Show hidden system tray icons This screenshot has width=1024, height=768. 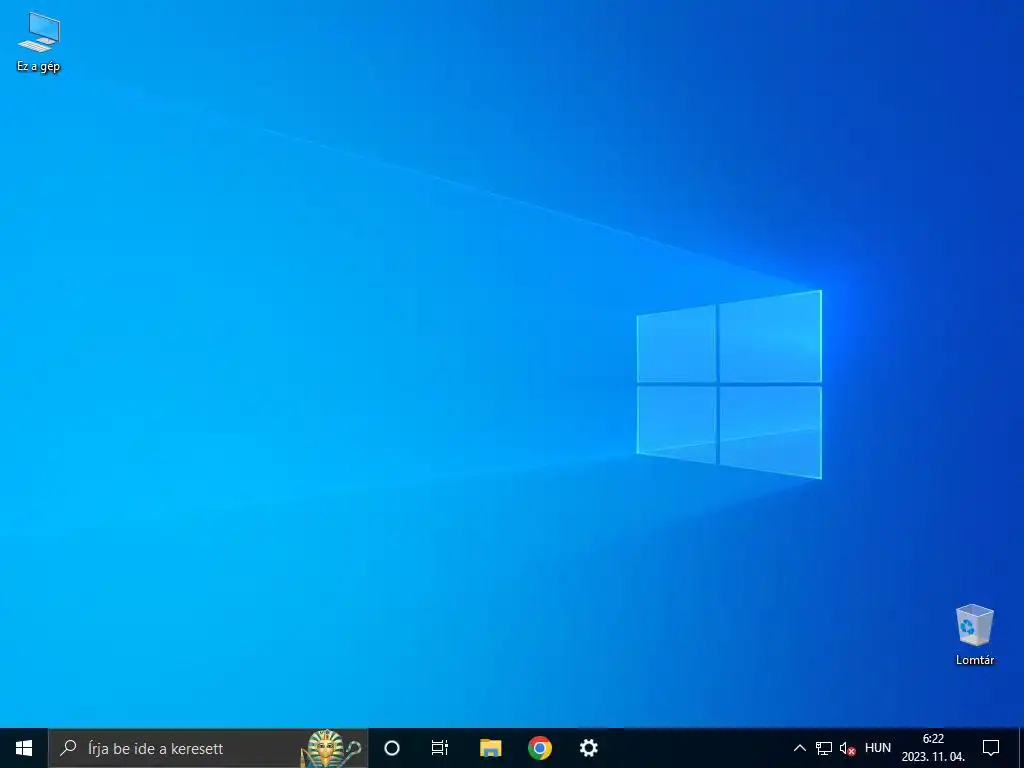pyautogui.click(x=799, y=748)
